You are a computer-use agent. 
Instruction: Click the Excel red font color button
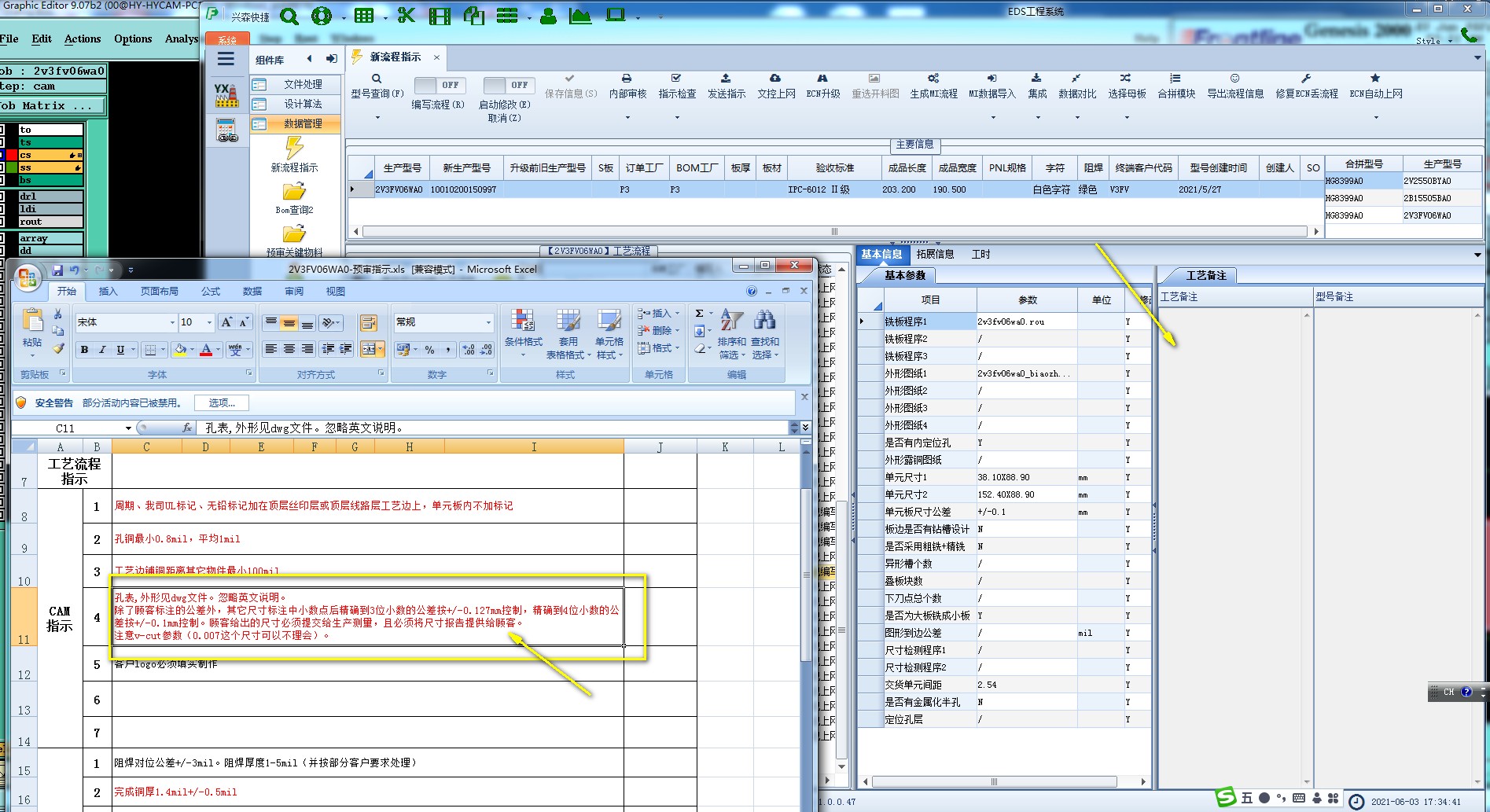click(x=206, y=350)
